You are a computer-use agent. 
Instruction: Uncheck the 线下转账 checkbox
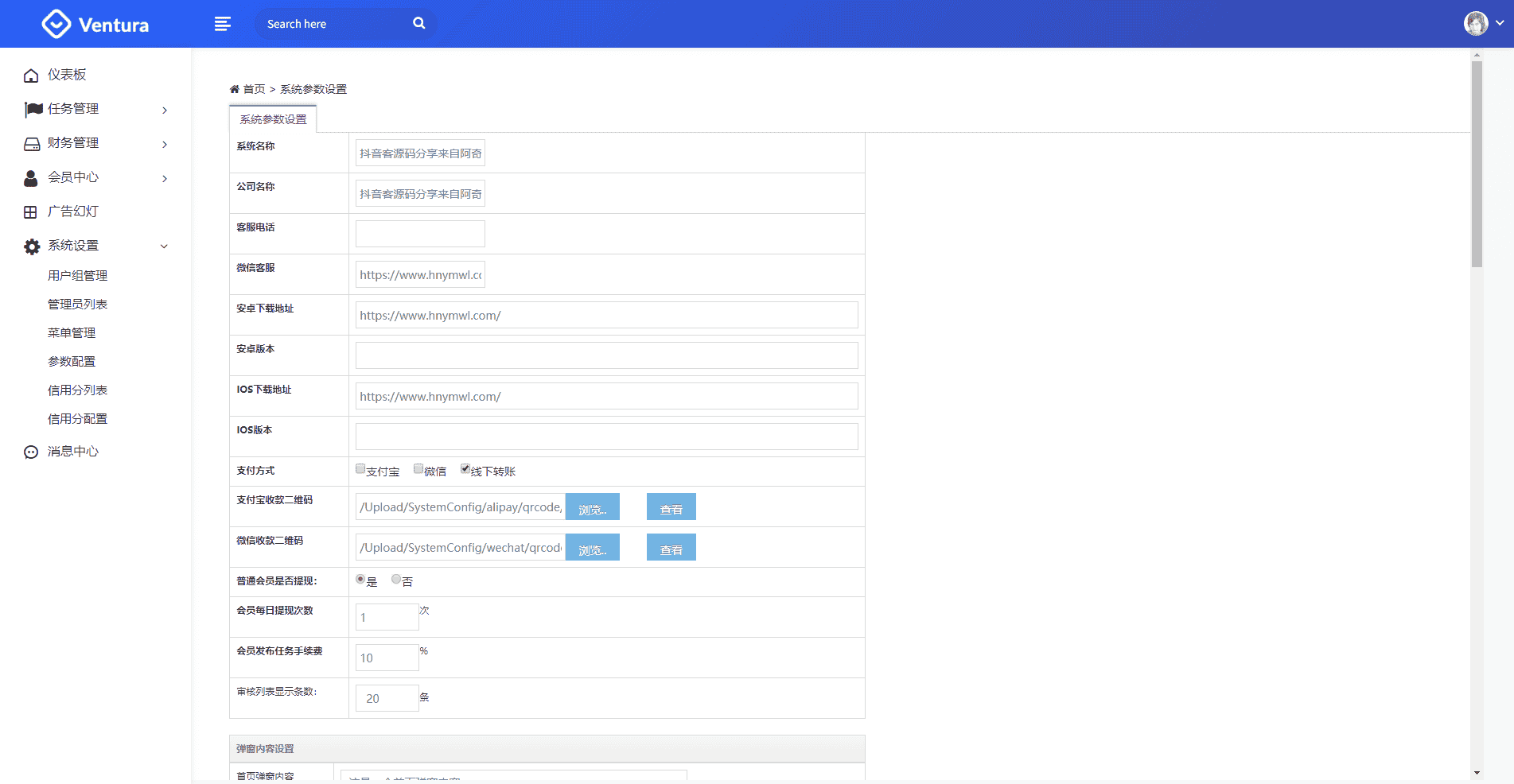(465, 469)
